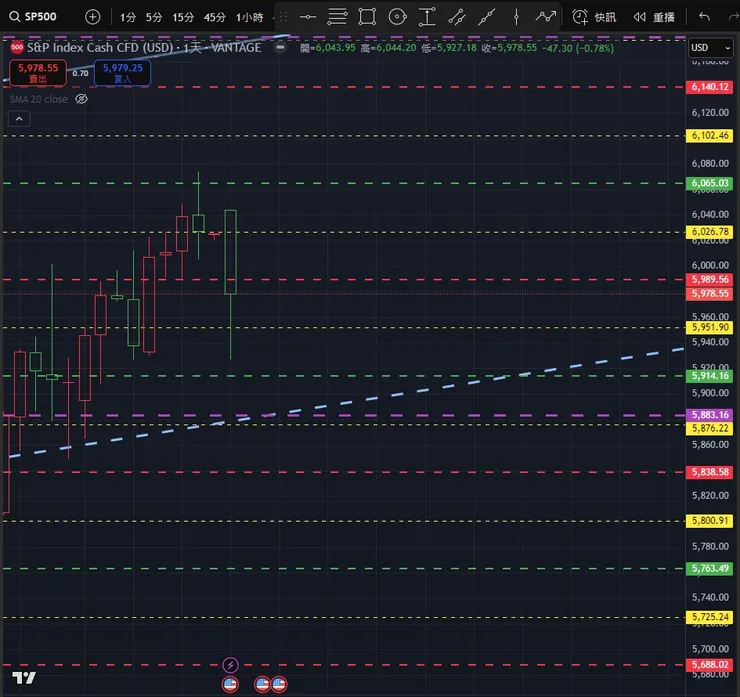The height and width of the screenshot is (697, 740).
Task: Click the S&P 500 symbol logo
Action: [17, 47]
